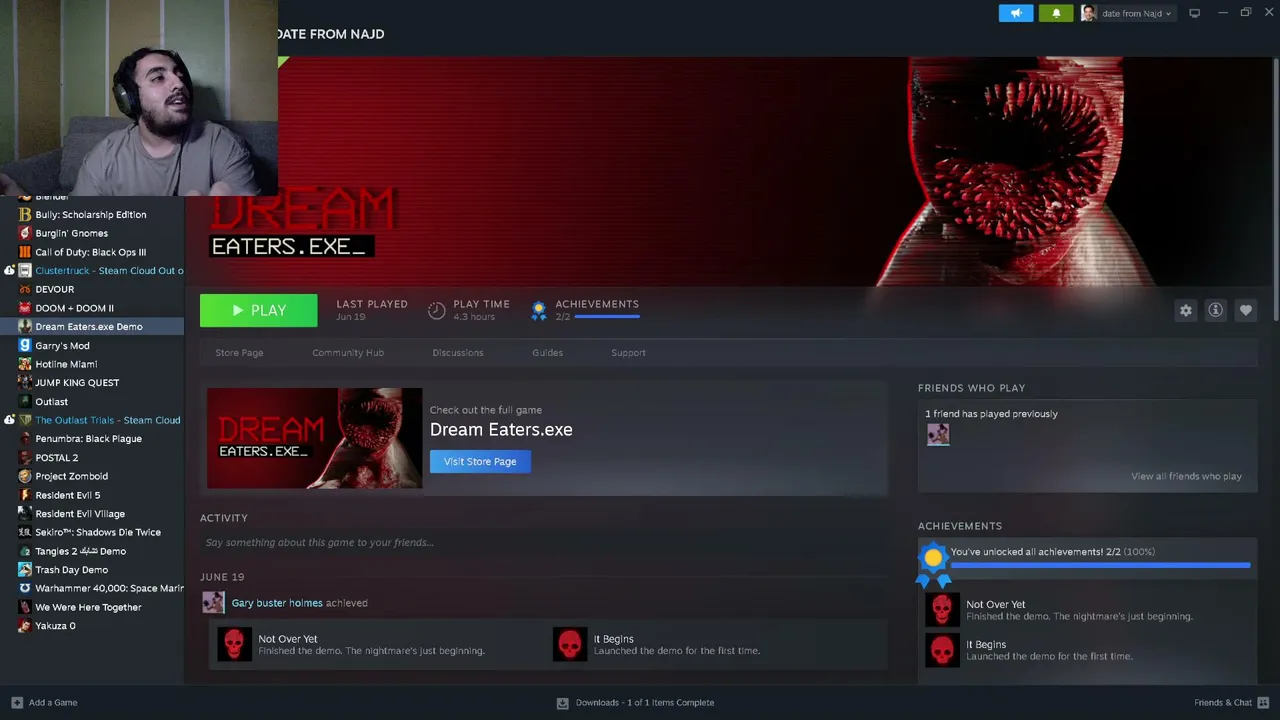Click the Yakuza 0 game icon
1280x720 pixels.
click(x=25, y=625)
